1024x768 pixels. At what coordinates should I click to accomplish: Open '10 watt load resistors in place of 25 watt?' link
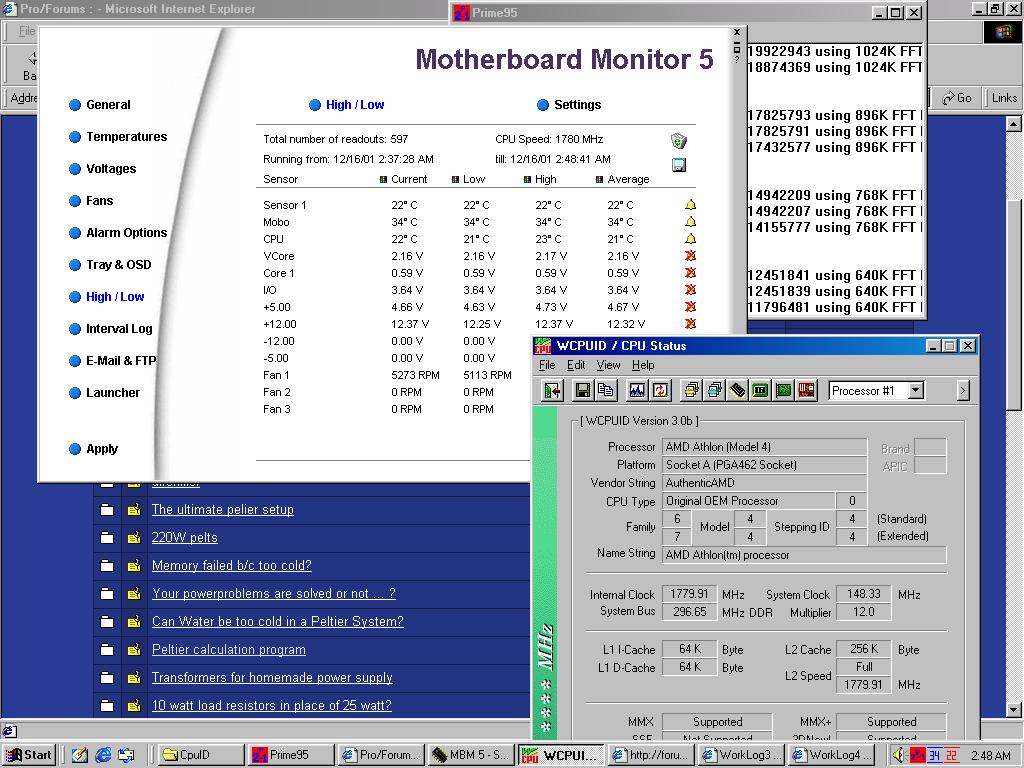pos(272,705)
